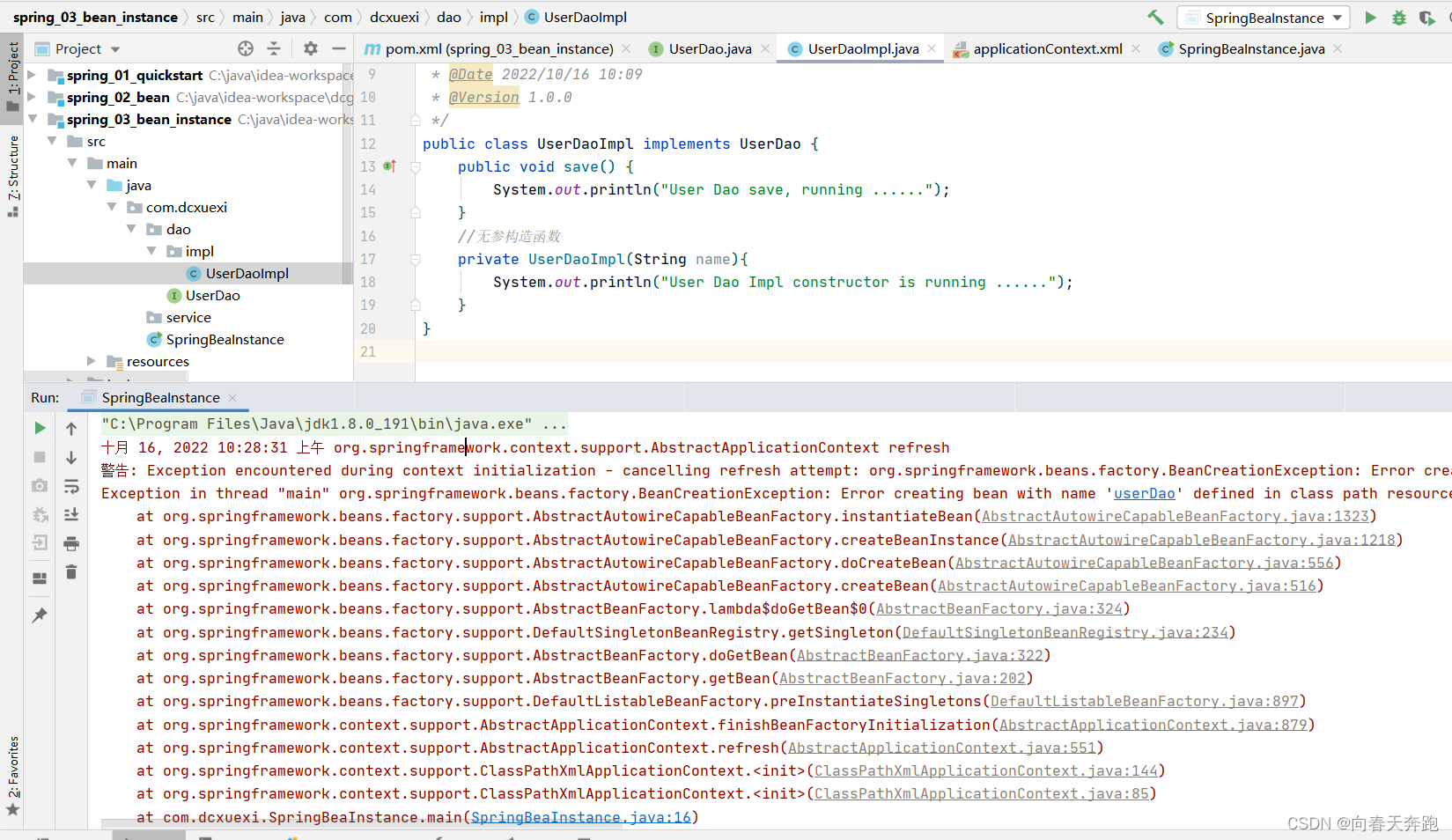This screenshot has height=840, width=1452.
Task: Click the @Version tag in comment
Action: (x=484, y=98)
